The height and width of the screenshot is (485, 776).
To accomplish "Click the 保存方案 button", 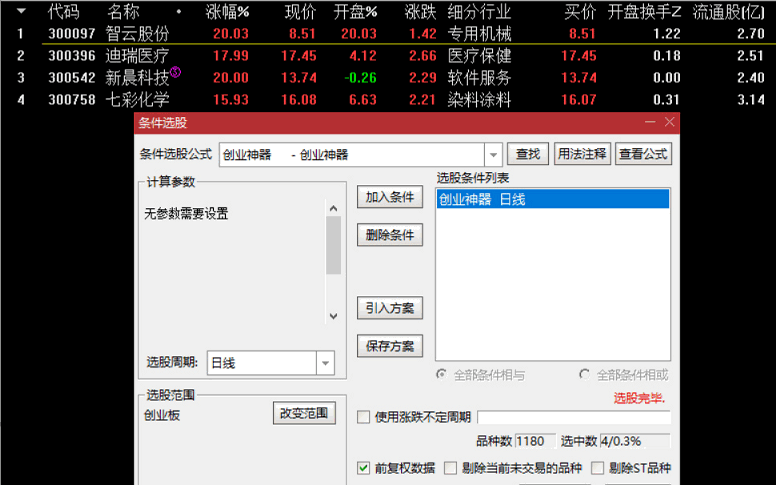I will click(390, 346).
